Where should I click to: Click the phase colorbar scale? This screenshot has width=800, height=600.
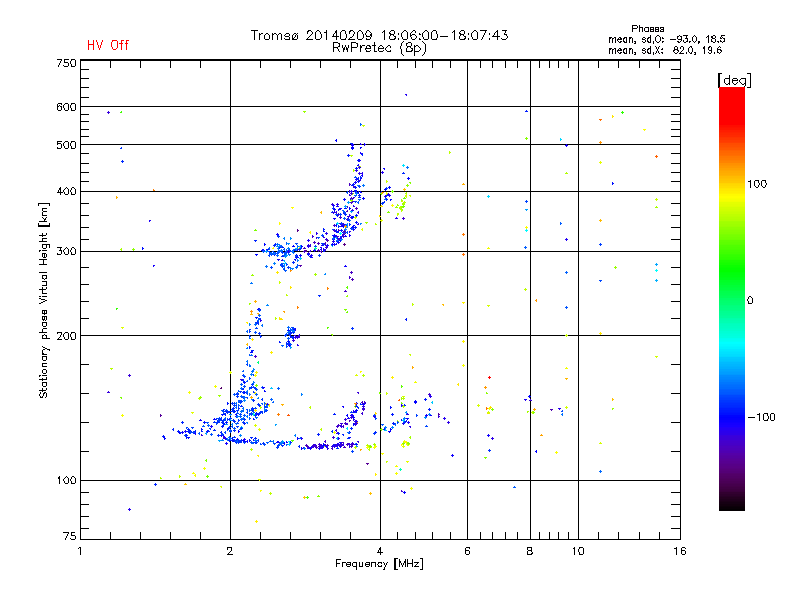[x=732, y=298]
